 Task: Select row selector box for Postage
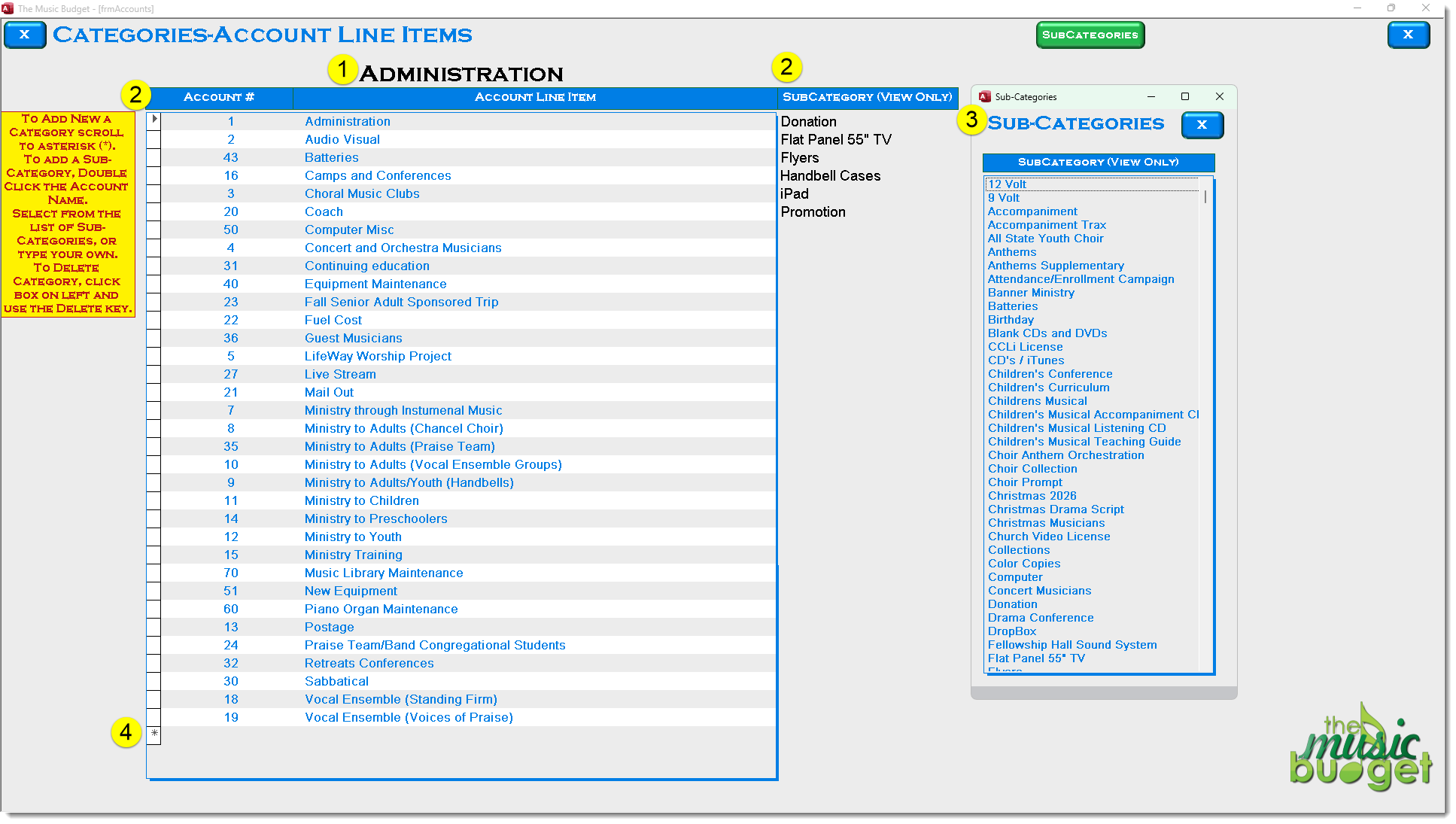pyautogui.click(x=154, y=627)
